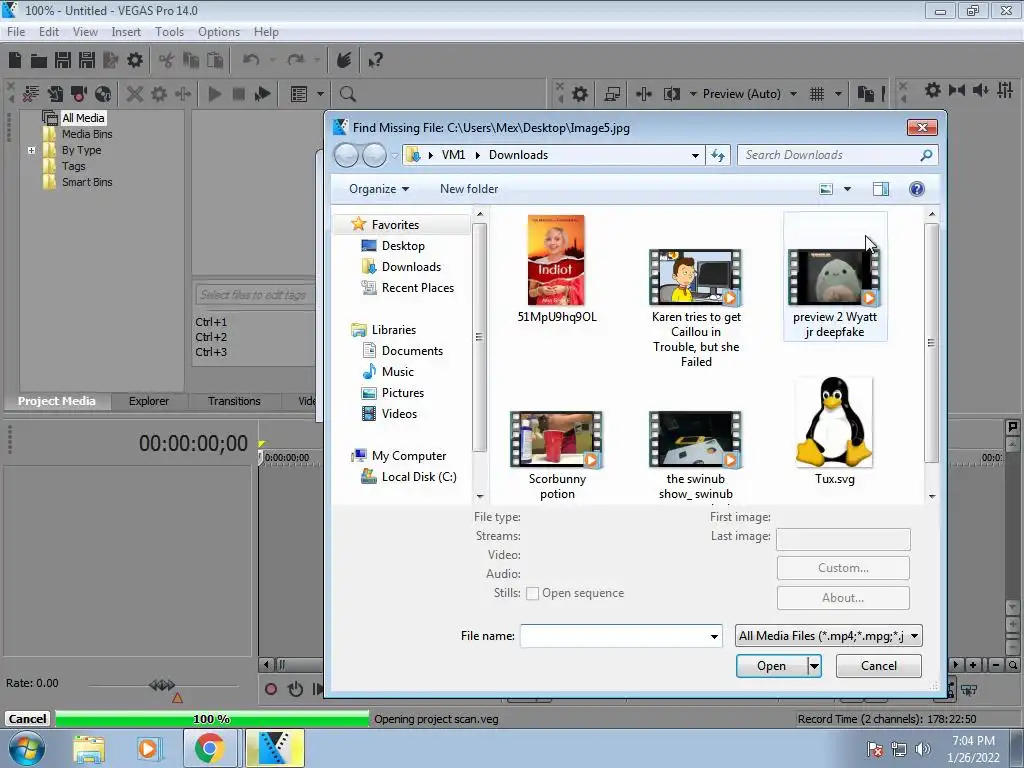Click the Cut scissors icon

click(x=167, y=61)
